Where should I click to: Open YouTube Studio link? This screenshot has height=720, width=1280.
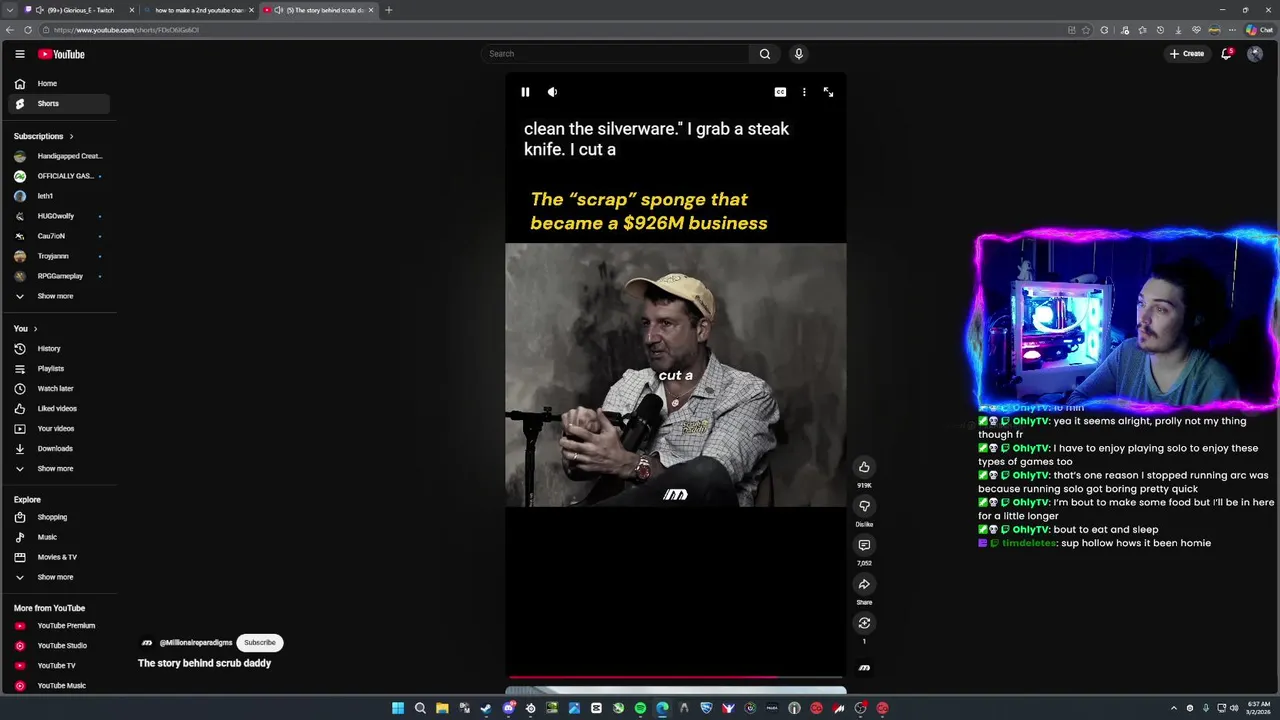point(59,646)
